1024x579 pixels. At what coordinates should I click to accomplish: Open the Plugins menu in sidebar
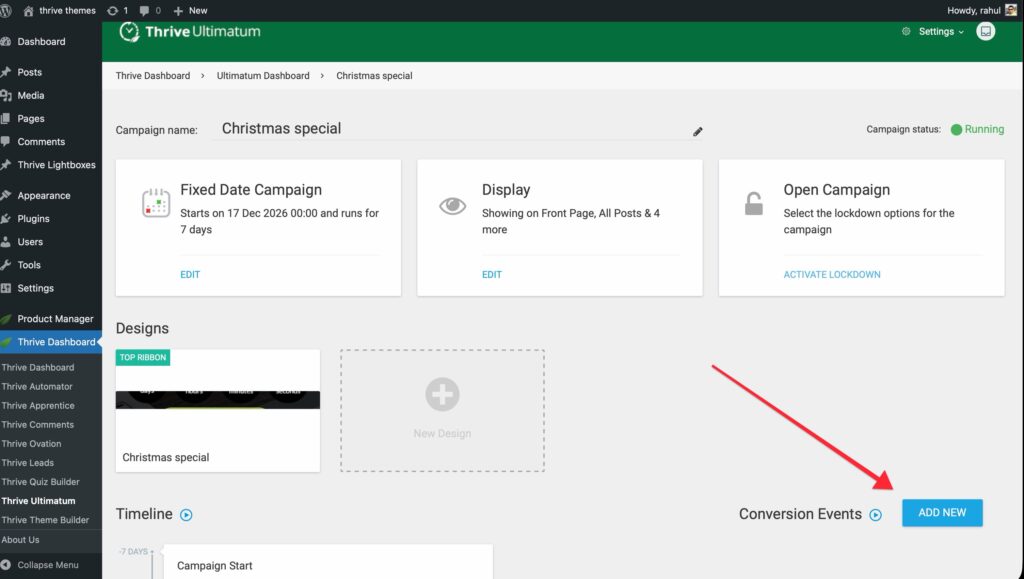pyautogui.click(x=33, y=219)
